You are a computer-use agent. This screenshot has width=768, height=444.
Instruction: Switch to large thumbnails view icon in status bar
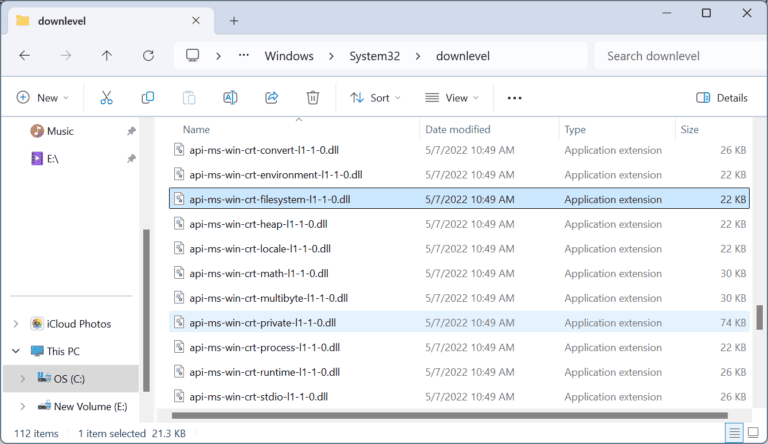753,433
